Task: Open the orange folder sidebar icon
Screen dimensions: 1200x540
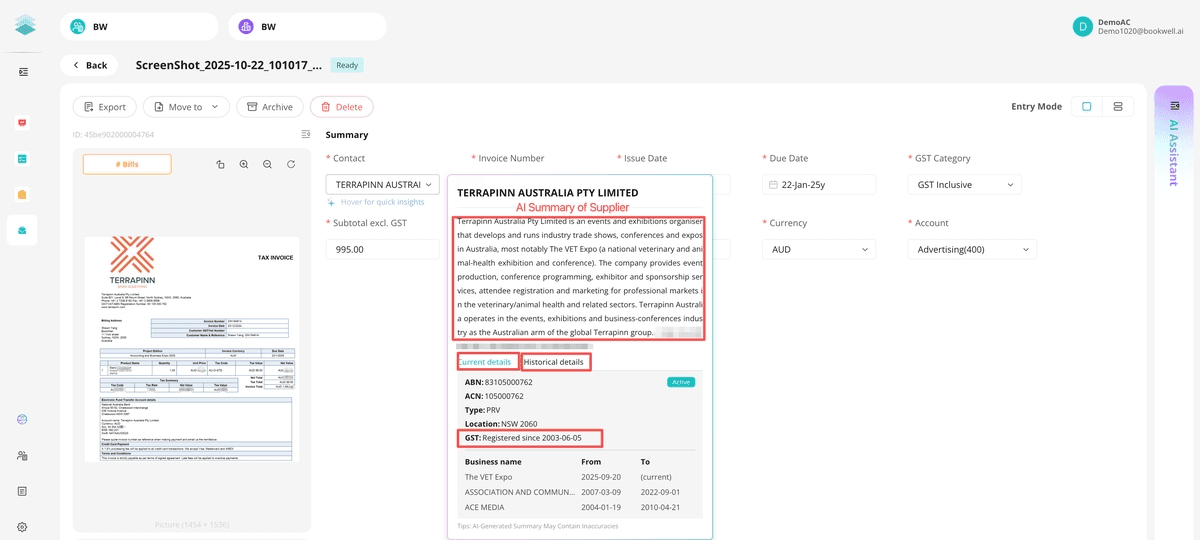Action: tap(22, 194)
